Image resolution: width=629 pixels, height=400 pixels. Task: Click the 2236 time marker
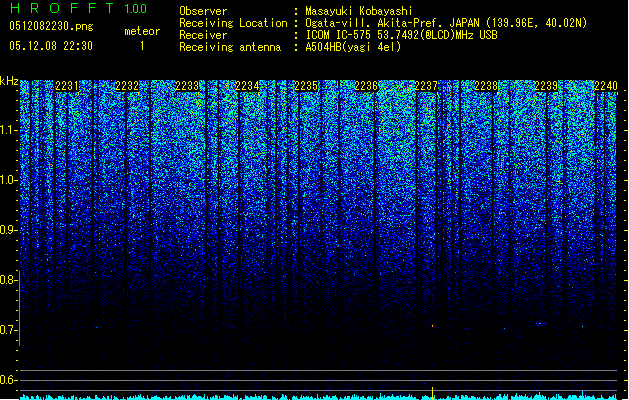coord(366,86)
